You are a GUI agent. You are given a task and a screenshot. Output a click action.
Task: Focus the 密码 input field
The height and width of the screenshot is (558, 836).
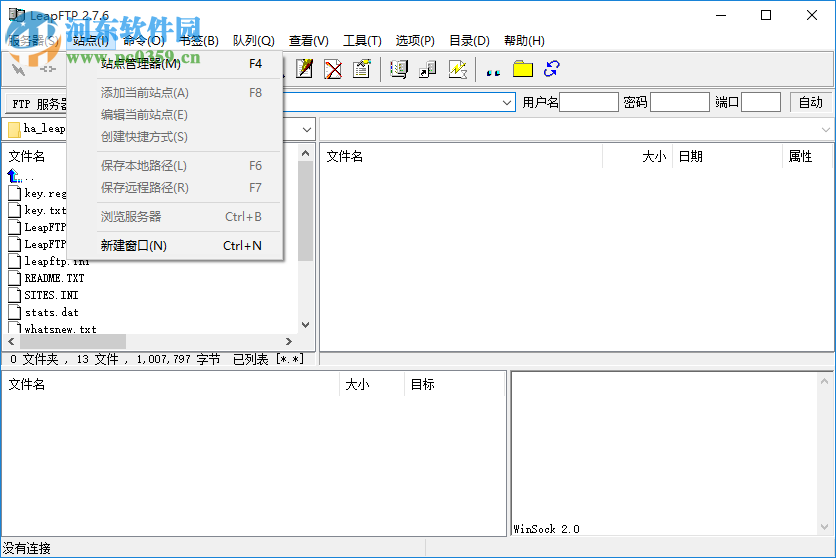click(x=680, y=102)
